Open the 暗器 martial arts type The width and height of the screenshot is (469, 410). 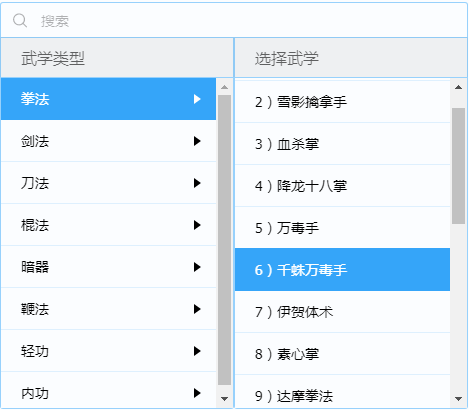(109, 267)
